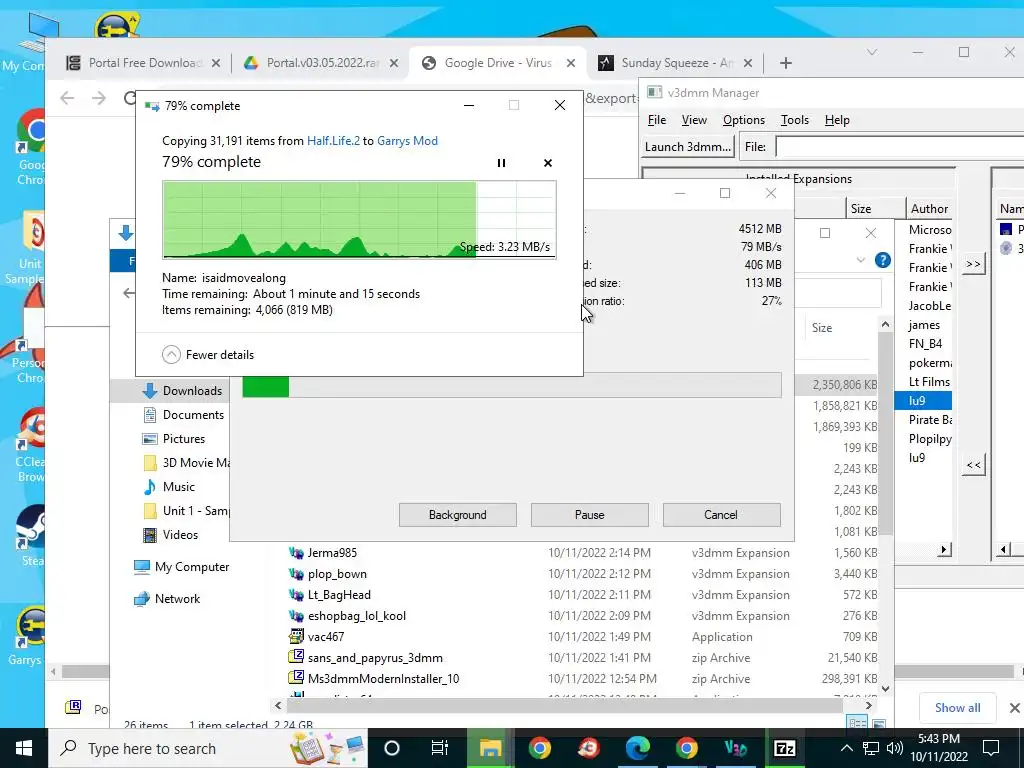Collapse copy dialog with Fewer details
1024x768 pixels.
click(x=208, y=355)
